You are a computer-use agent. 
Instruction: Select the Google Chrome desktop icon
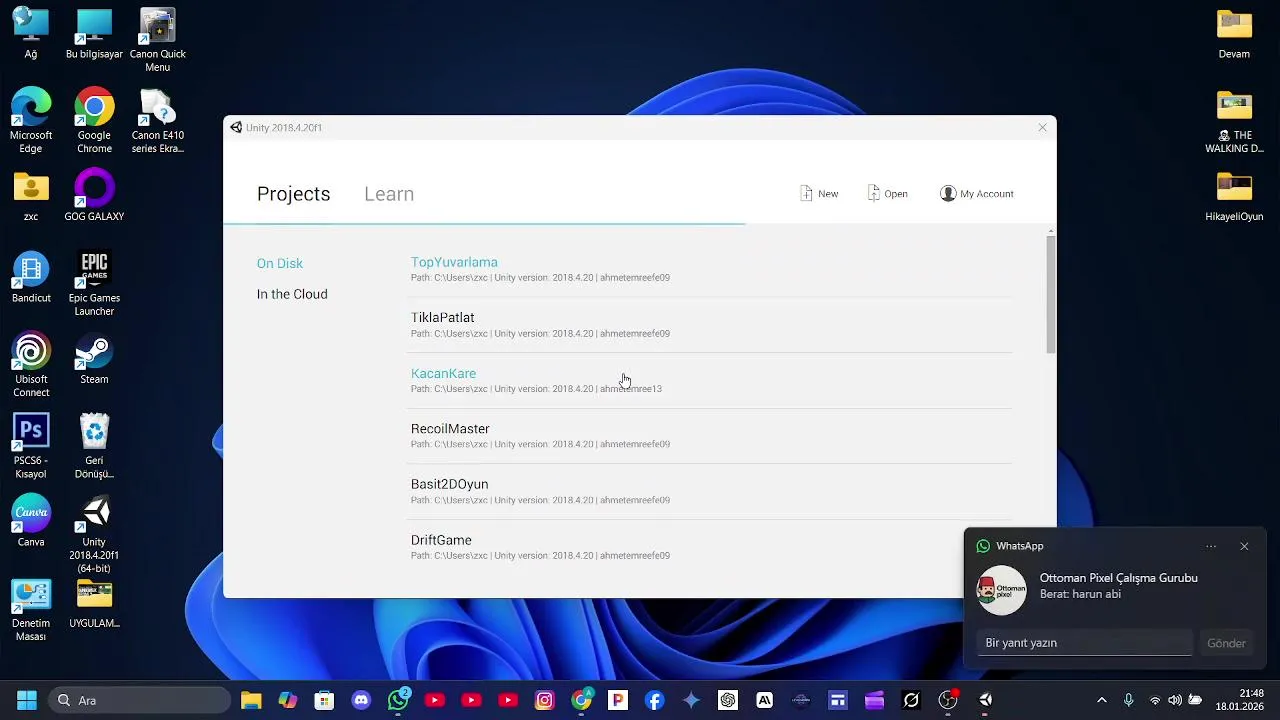(x=94, y=121)
